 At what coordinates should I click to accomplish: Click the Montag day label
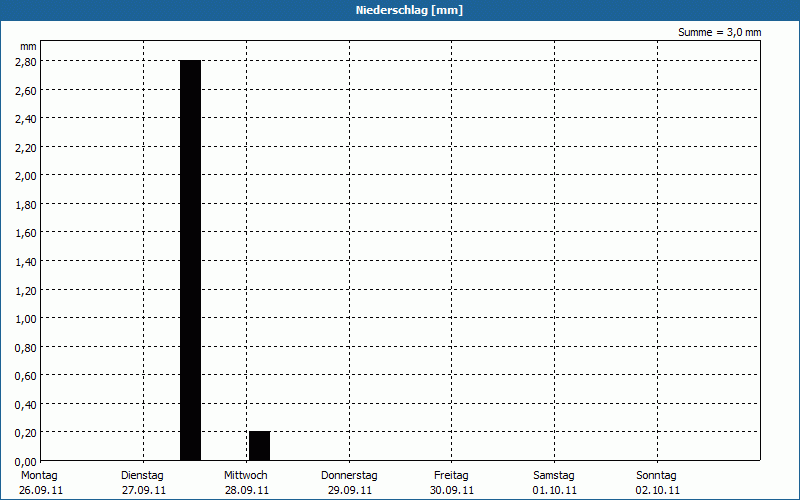[x=39, y=476]
